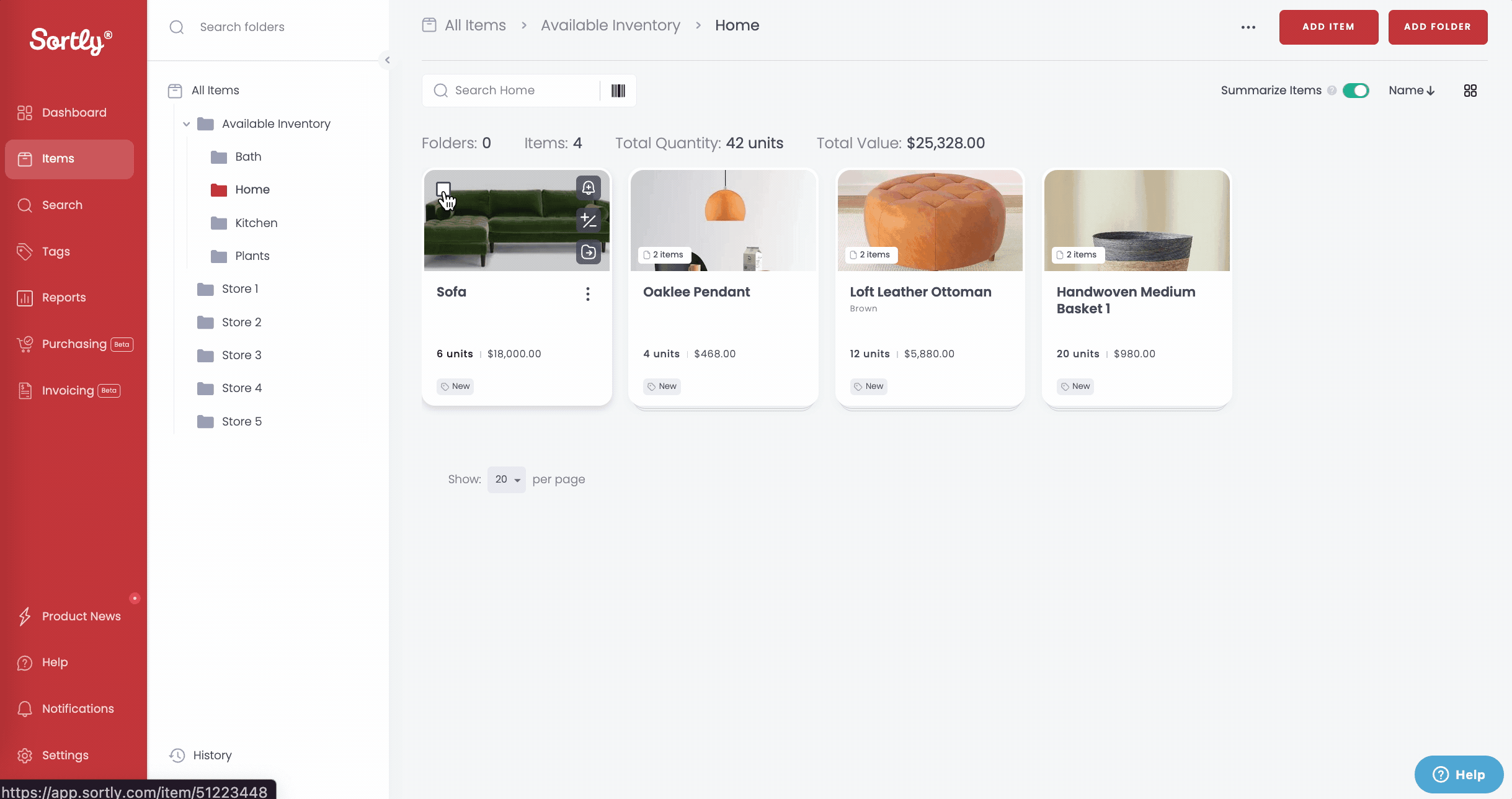
Task: Open the Sofa card options menu
Action: 588,294
